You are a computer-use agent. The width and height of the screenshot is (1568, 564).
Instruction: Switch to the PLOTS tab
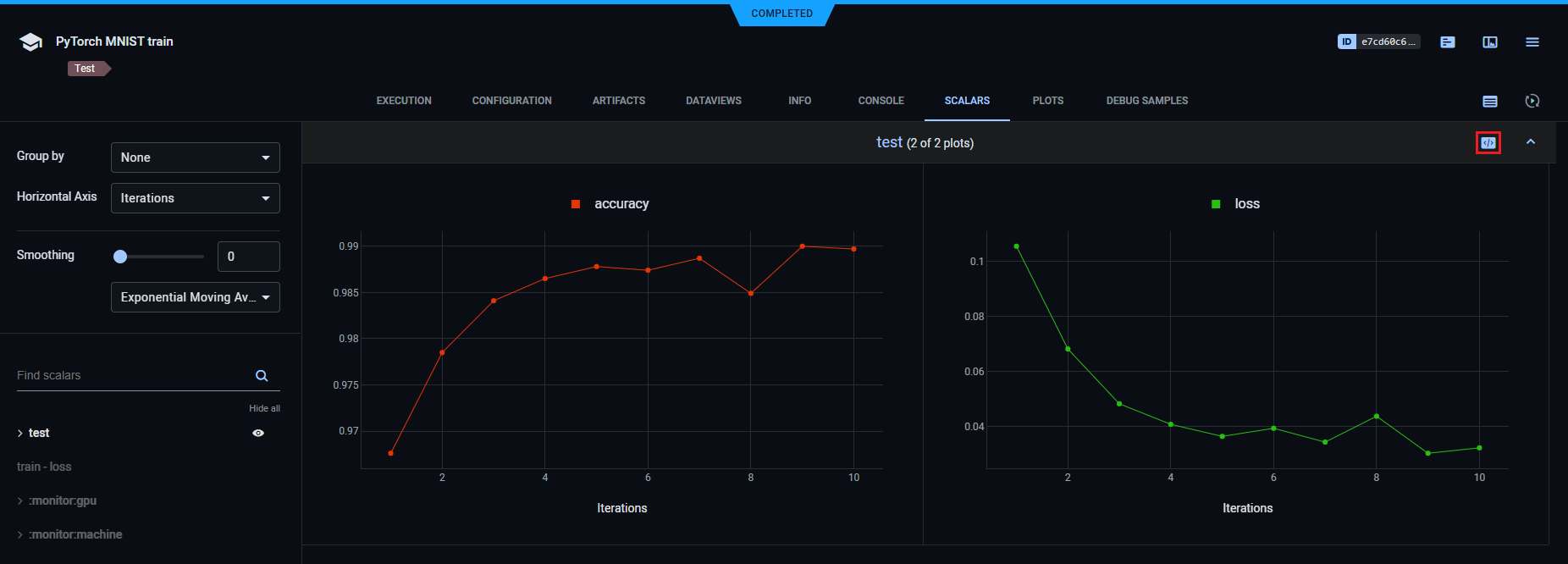click(x=1047, y=101)
